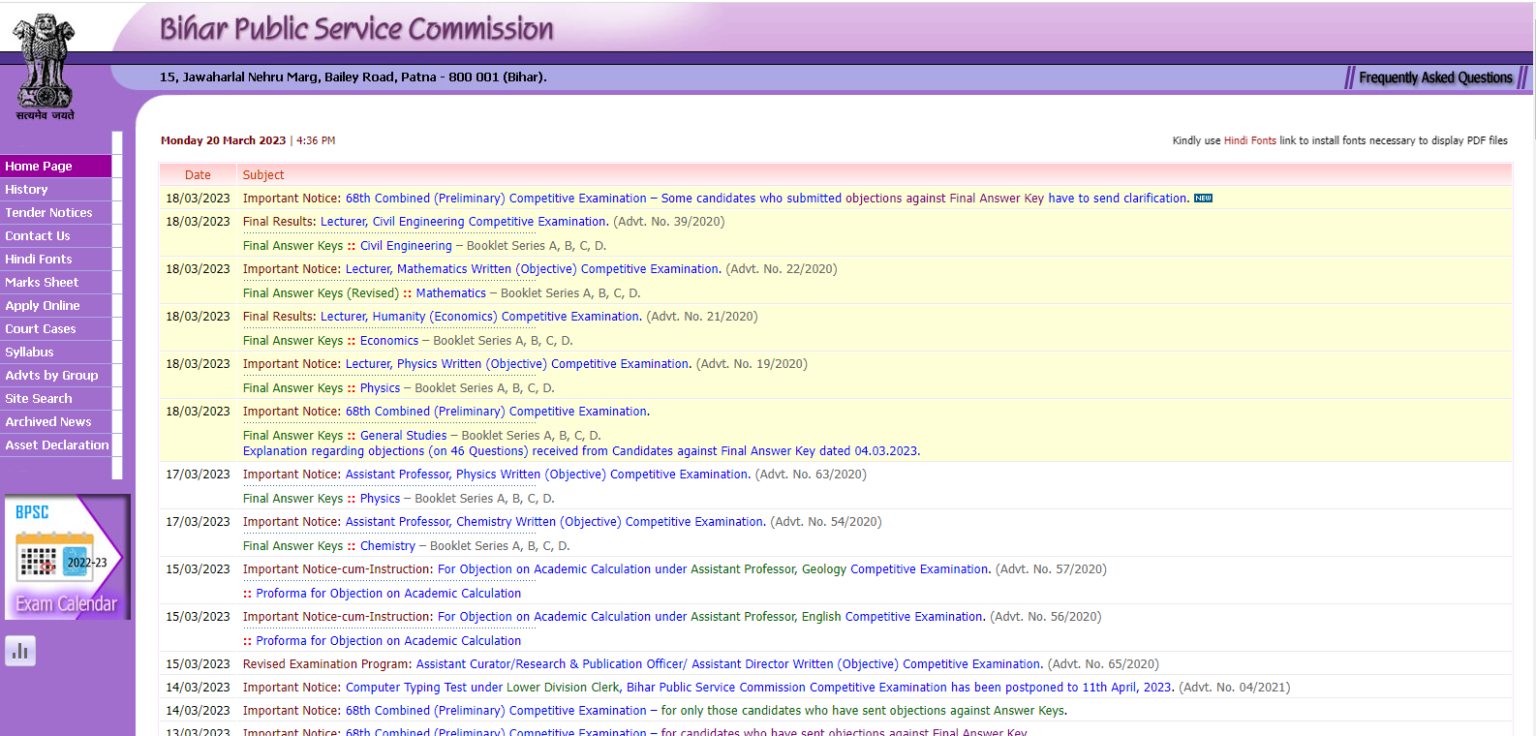Open Advts by Group sidebar item

[51, 375]
